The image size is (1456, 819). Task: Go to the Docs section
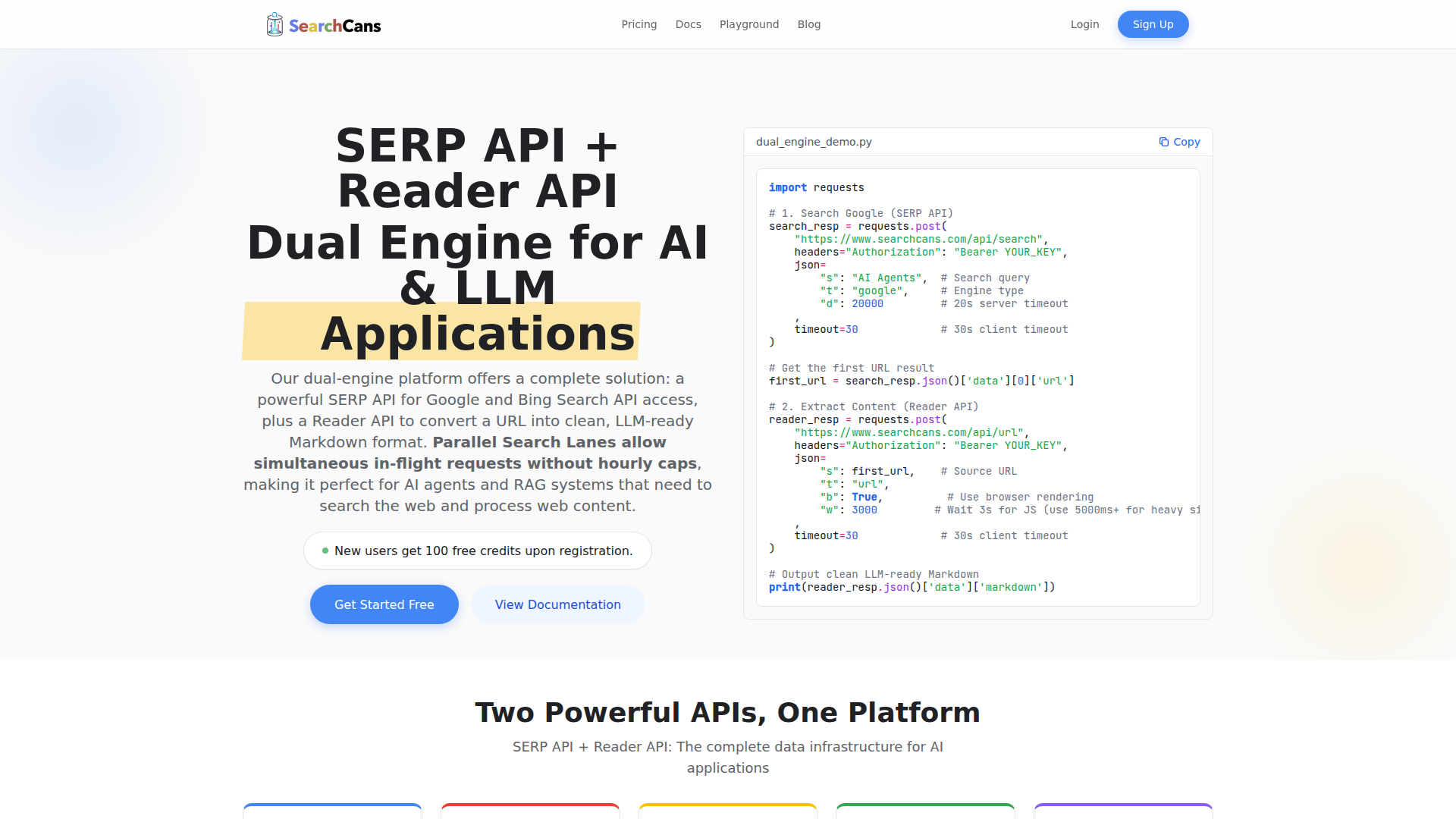click(x=688, y=24)
